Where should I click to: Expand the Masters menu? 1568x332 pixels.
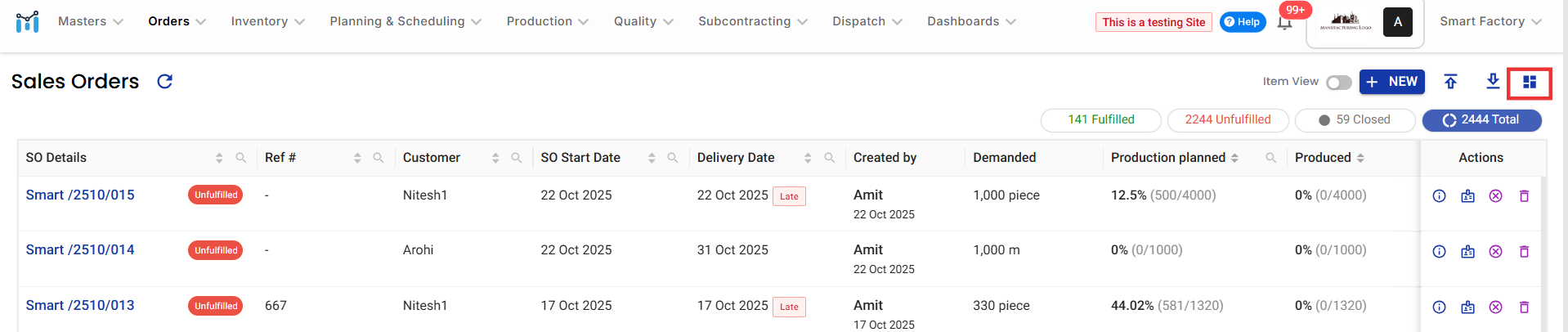click(90, 21)
